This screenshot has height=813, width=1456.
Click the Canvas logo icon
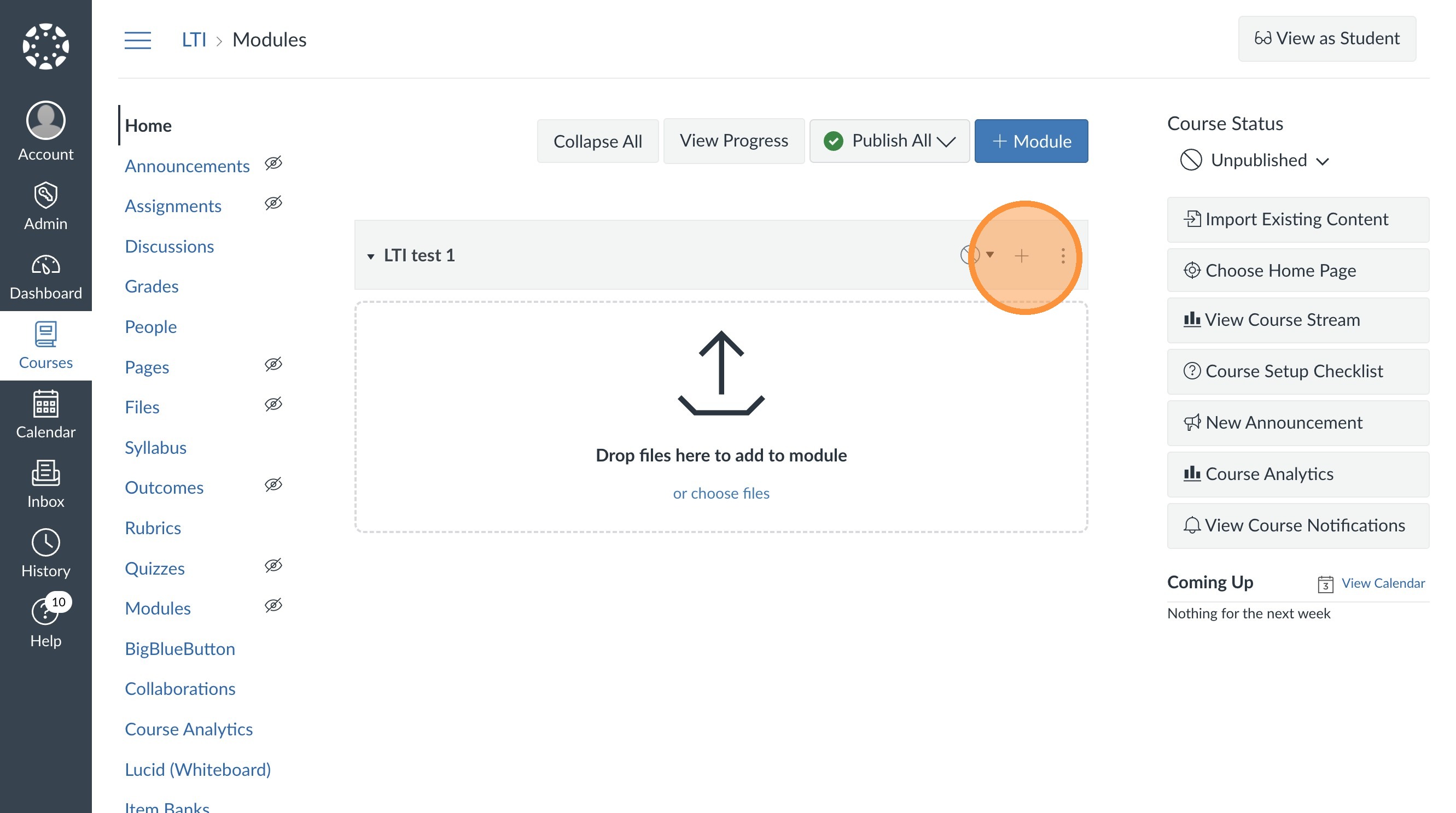coord(46,46)
